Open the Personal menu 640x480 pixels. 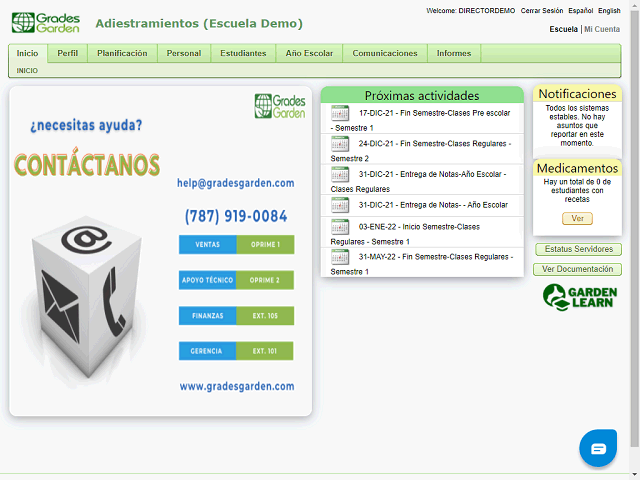[184, 53]
